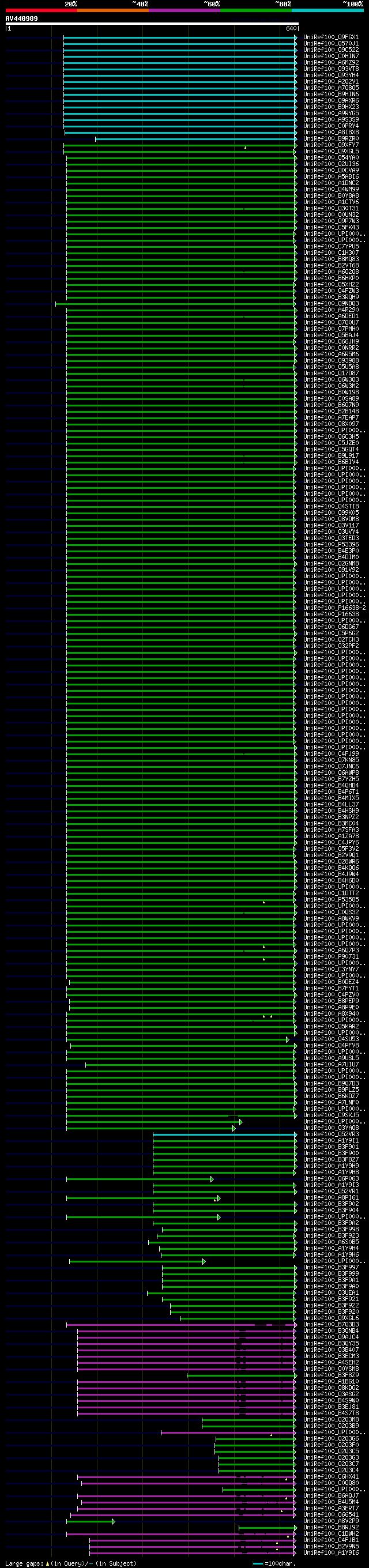Click hit label UniRef100_A8V2P9
This screenshot has height=1568, width=369.
332,1521
